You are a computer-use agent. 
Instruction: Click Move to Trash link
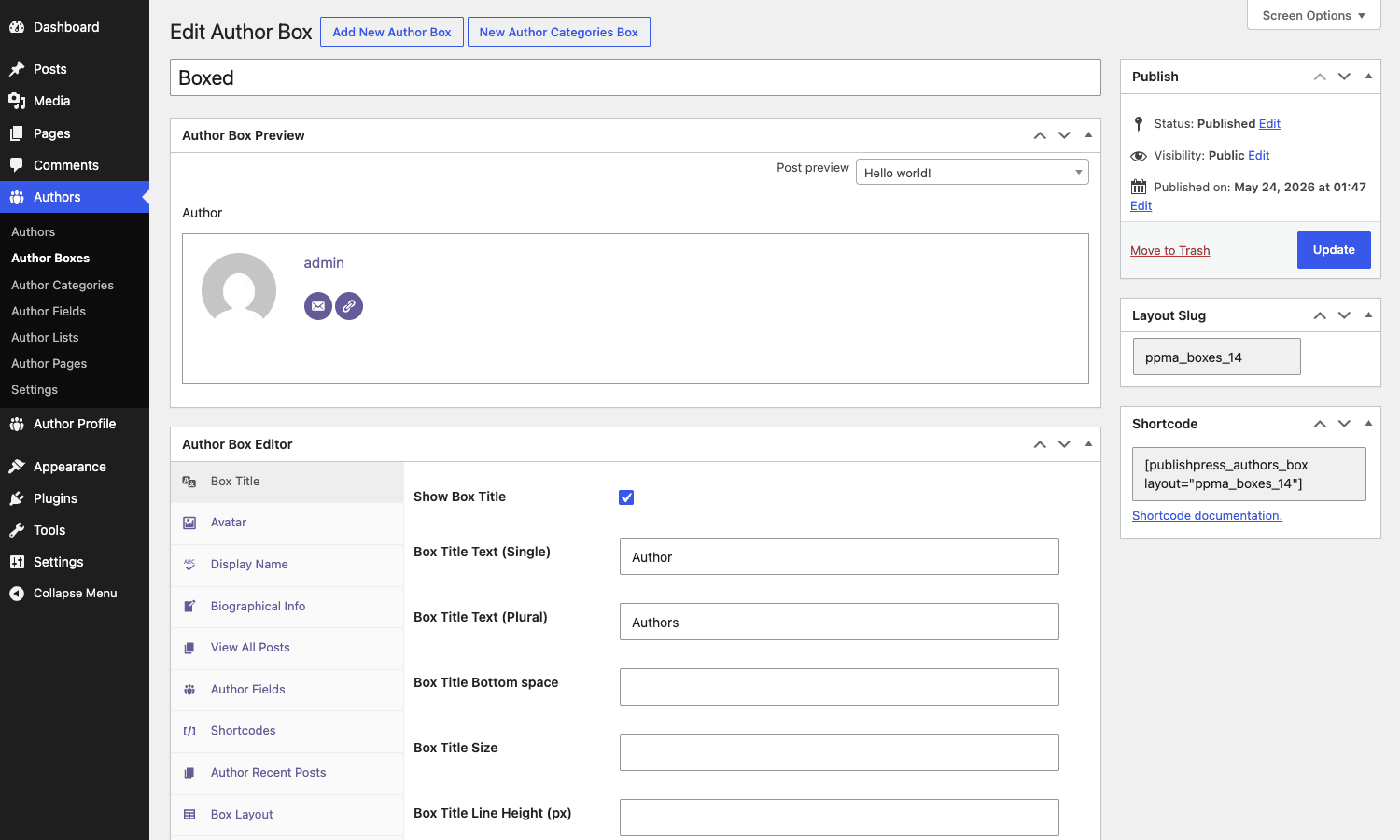1169,250
